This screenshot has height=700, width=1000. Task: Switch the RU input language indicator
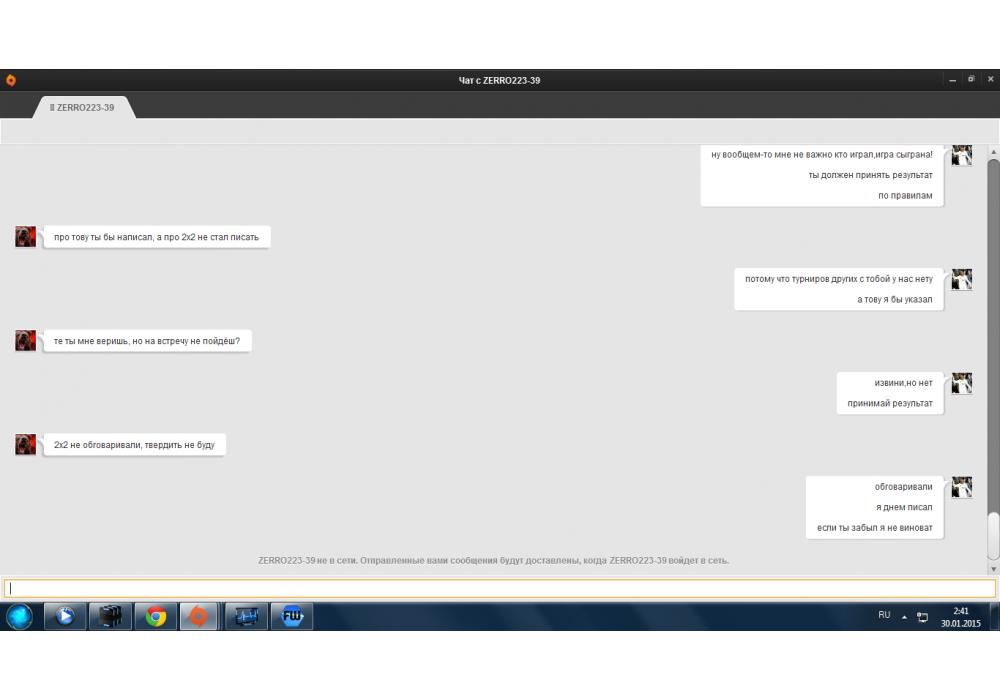(884, 615)
